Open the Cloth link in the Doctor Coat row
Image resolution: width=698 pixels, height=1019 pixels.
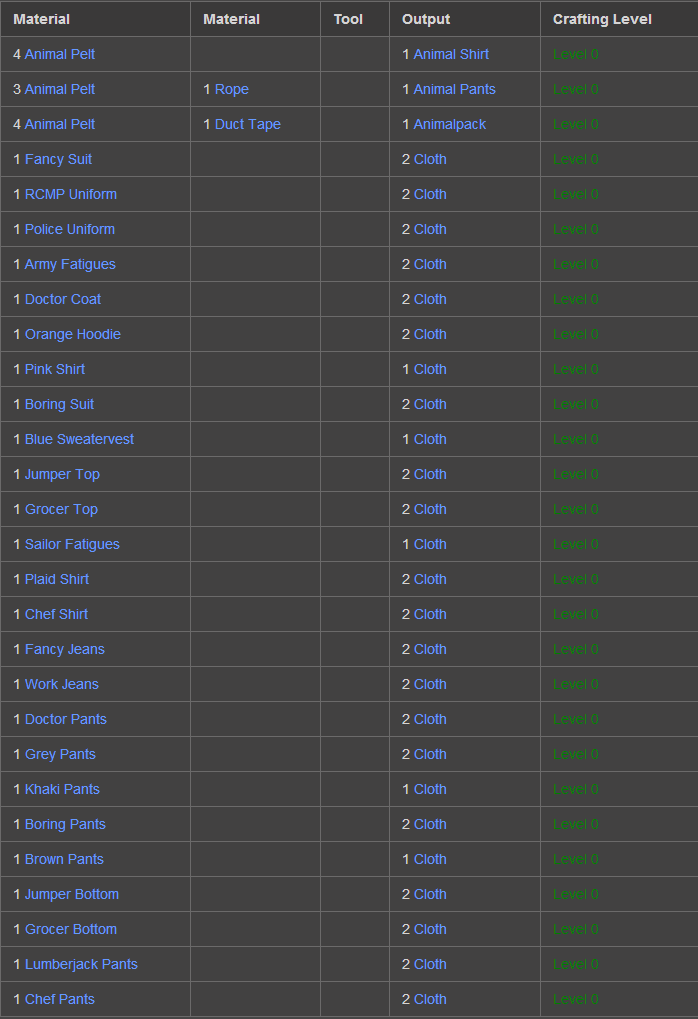(430, 300)
